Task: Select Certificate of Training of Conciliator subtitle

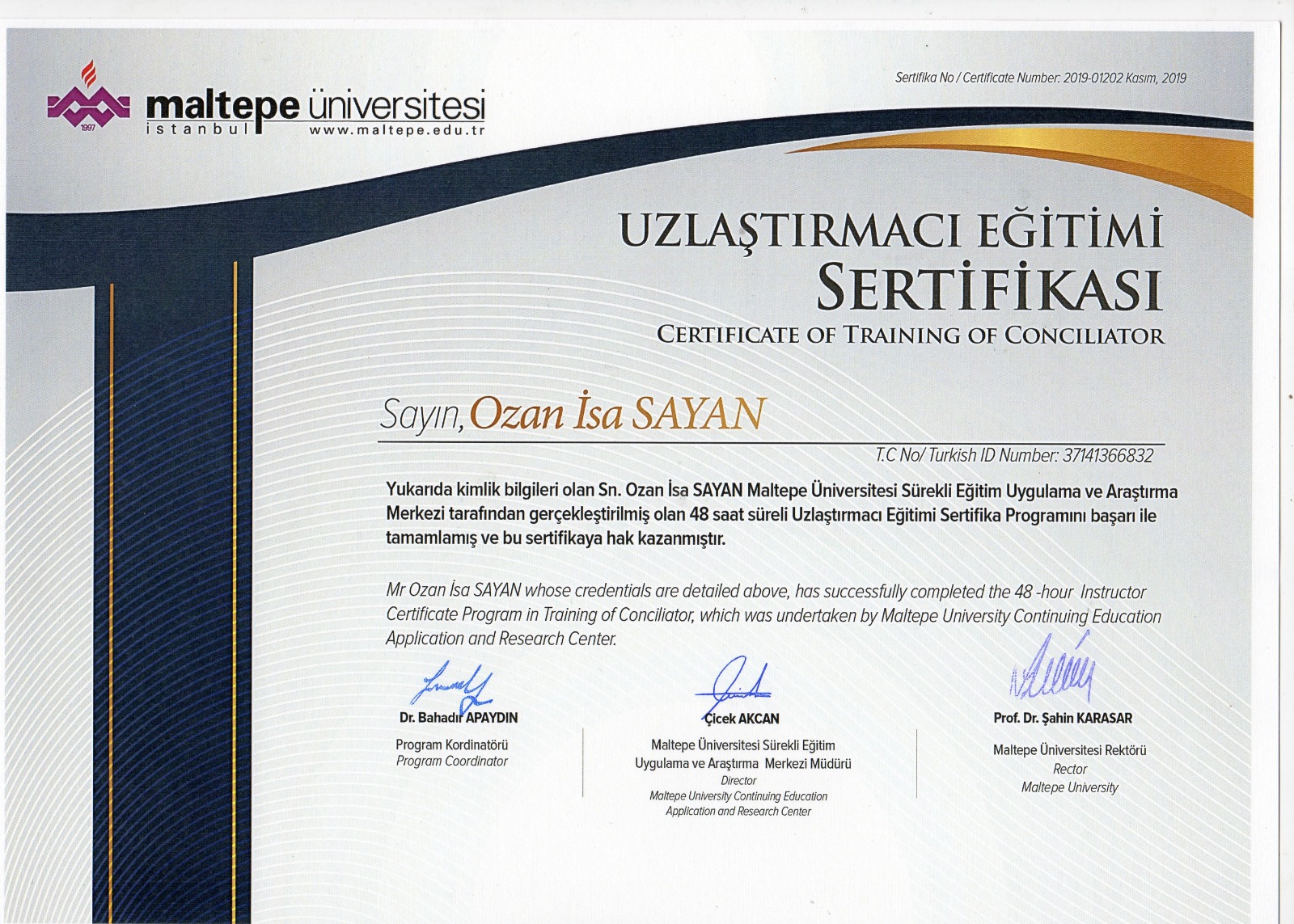Action: coord(910,335)
